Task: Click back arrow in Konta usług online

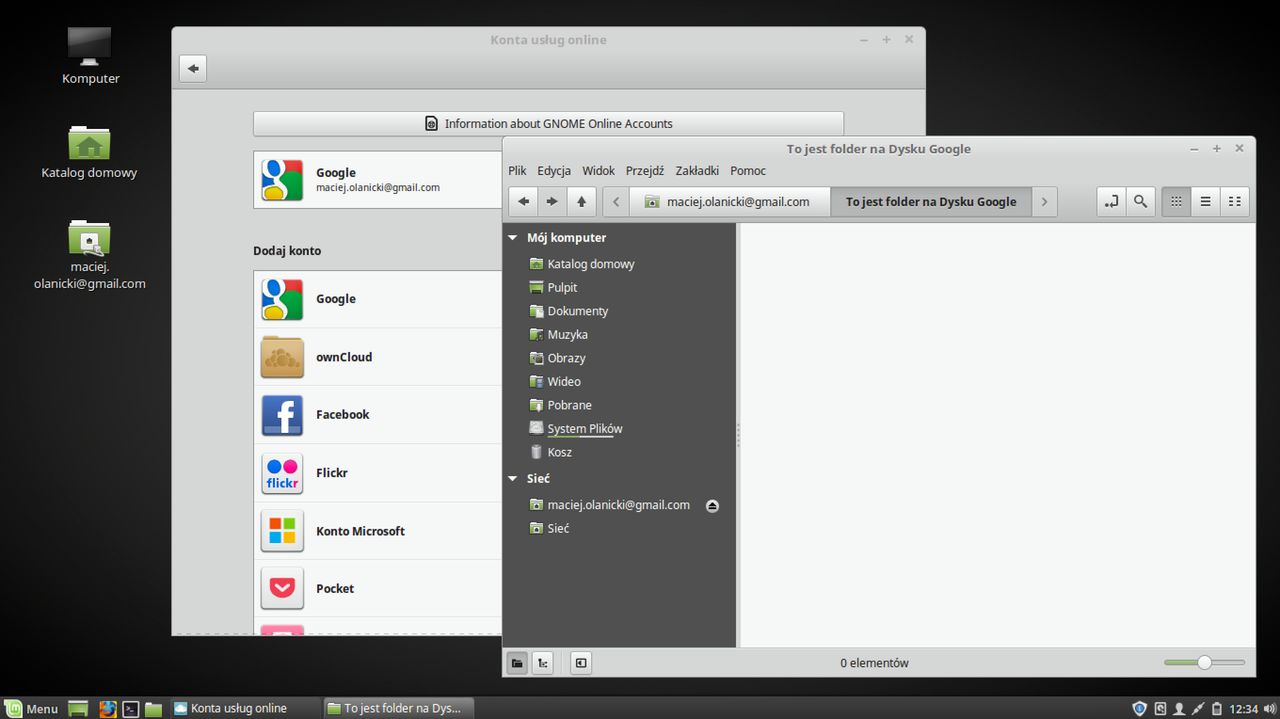Action: click(x=193, y=69)
